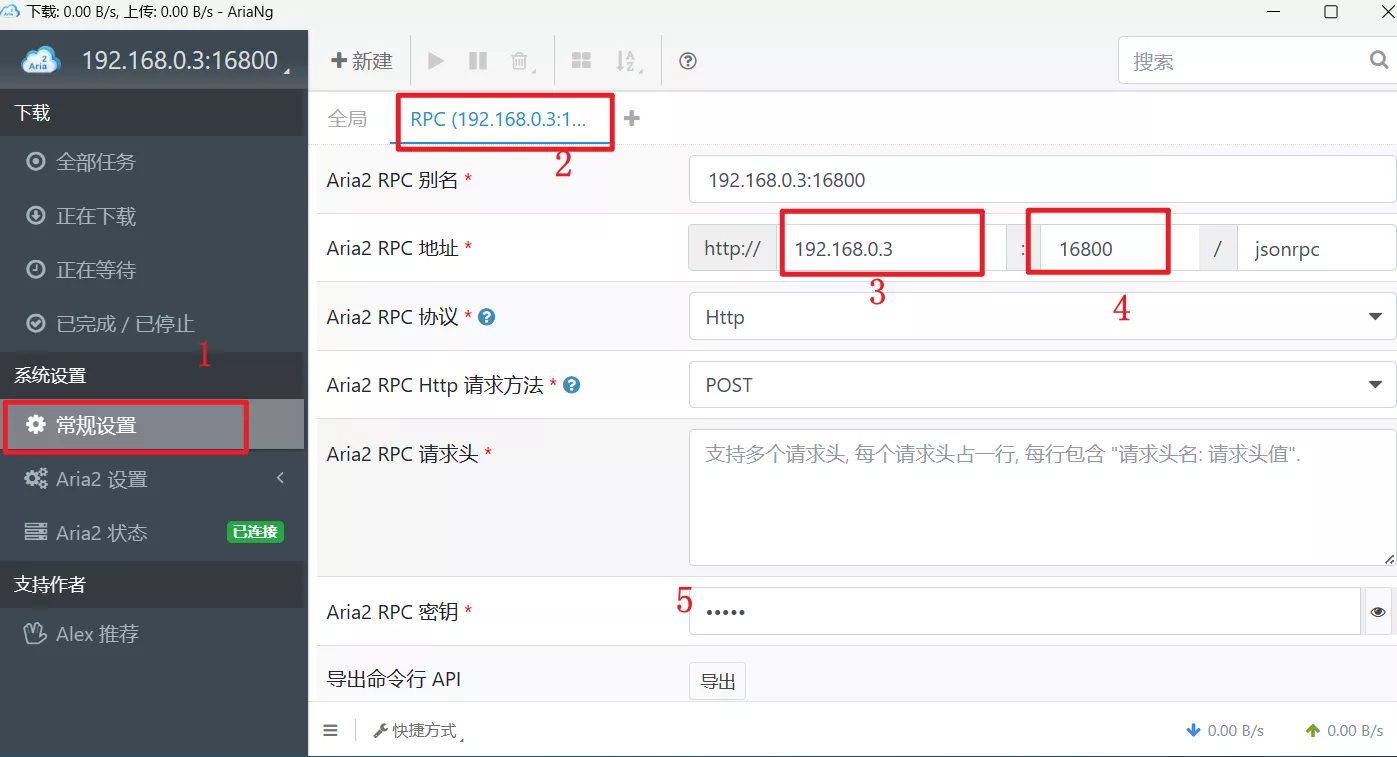The width and height of the screenshot is (1397, 757).
Task: Click the hamburger menu icon in footer
Action: tap(331, 731)
